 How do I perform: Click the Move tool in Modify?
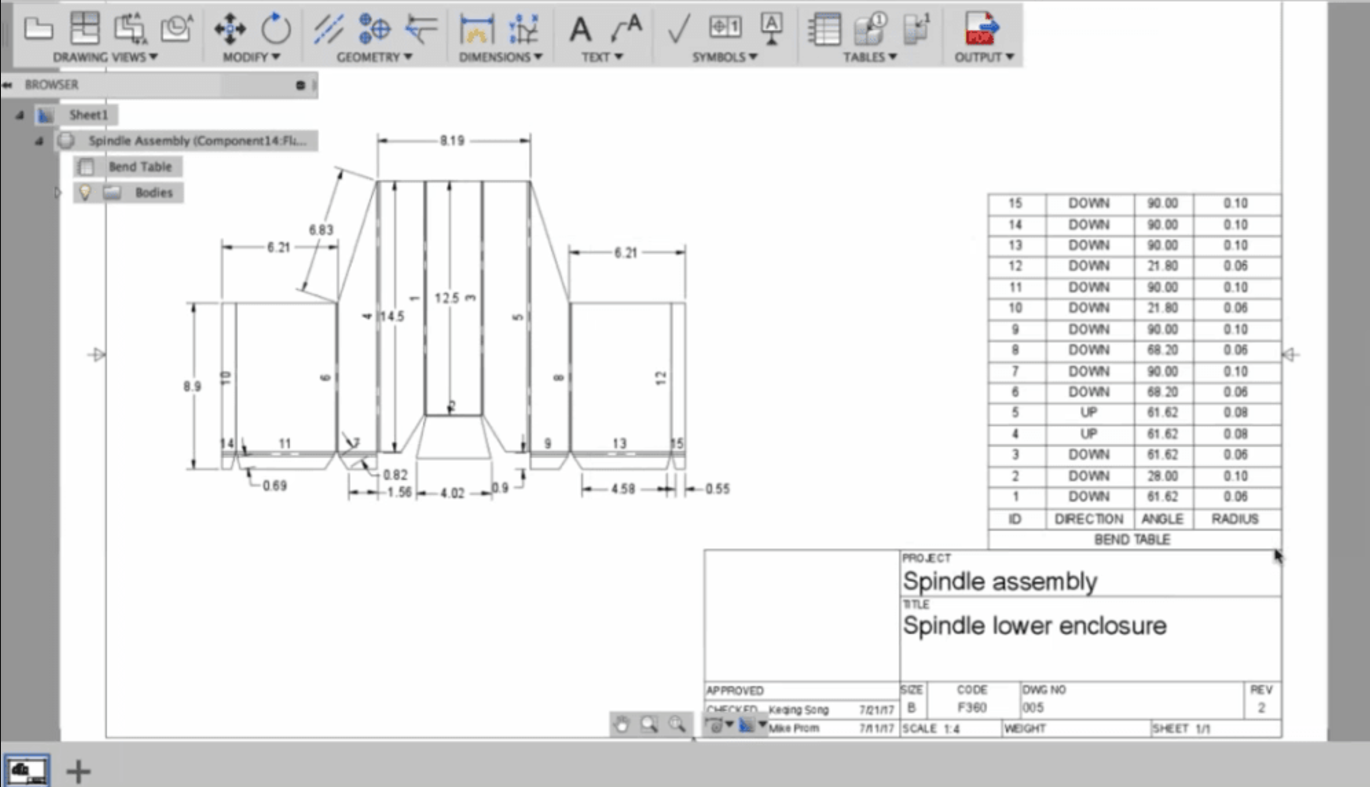coord(230,28)
